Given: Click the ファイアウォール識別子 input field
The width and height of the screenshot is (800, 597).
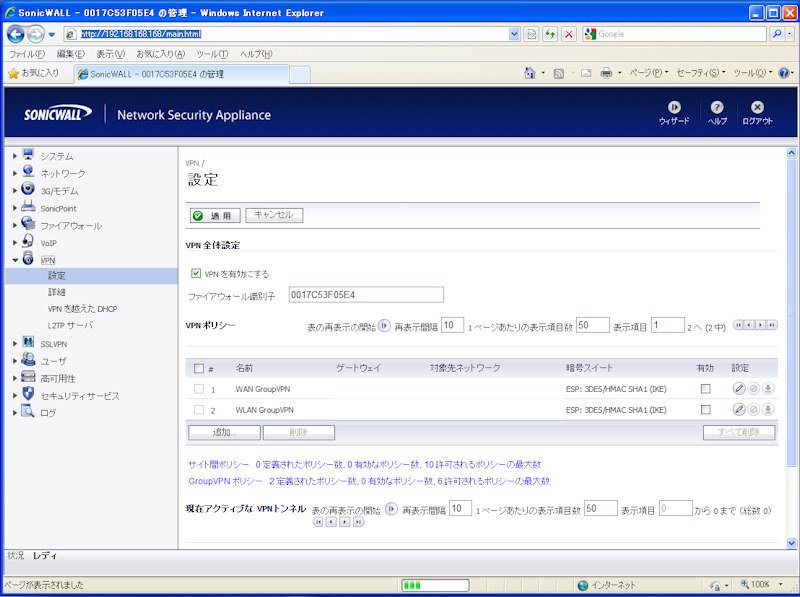Looking at the screenshot, I should 366,295.
